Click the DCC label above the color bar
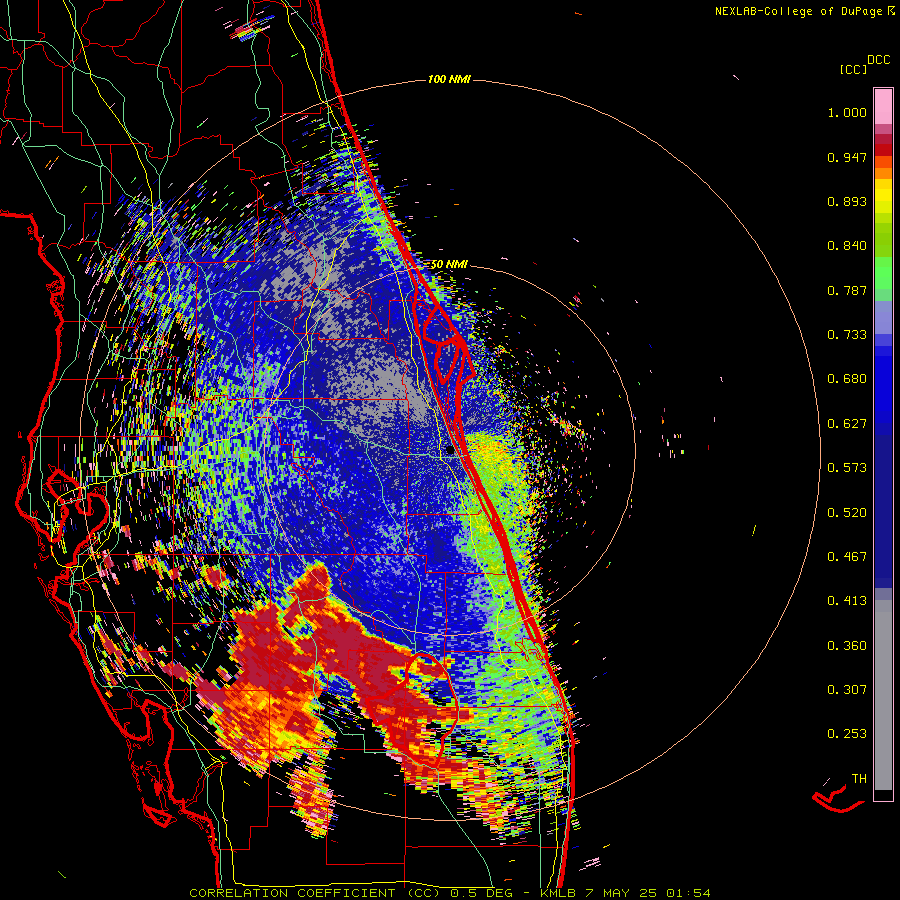The image size is (900, 900). click(878, 60)
